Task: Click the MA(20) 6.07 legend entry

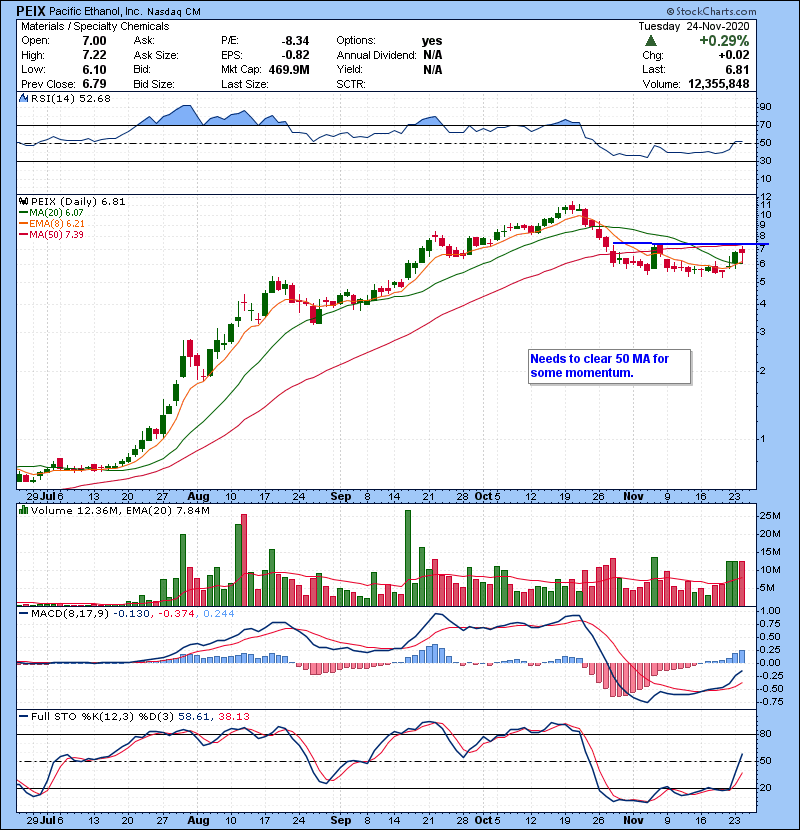Action: click(51, 213)
